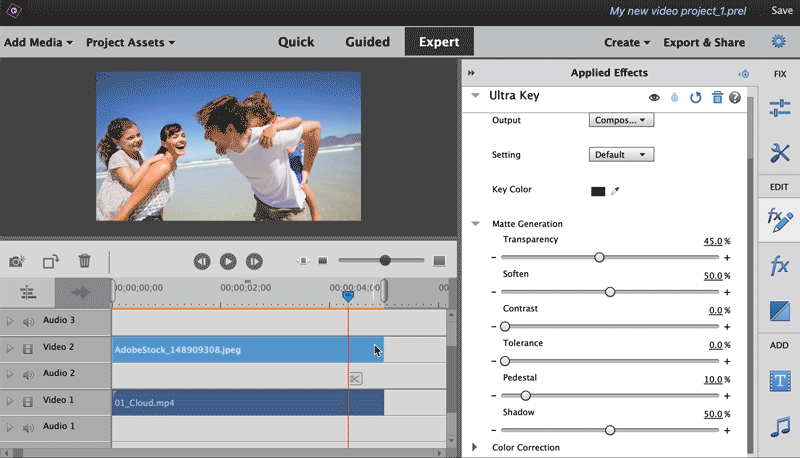Reset the Ultra Key effect
This screenshot has height=458, width=800.
tap(696, 97)
